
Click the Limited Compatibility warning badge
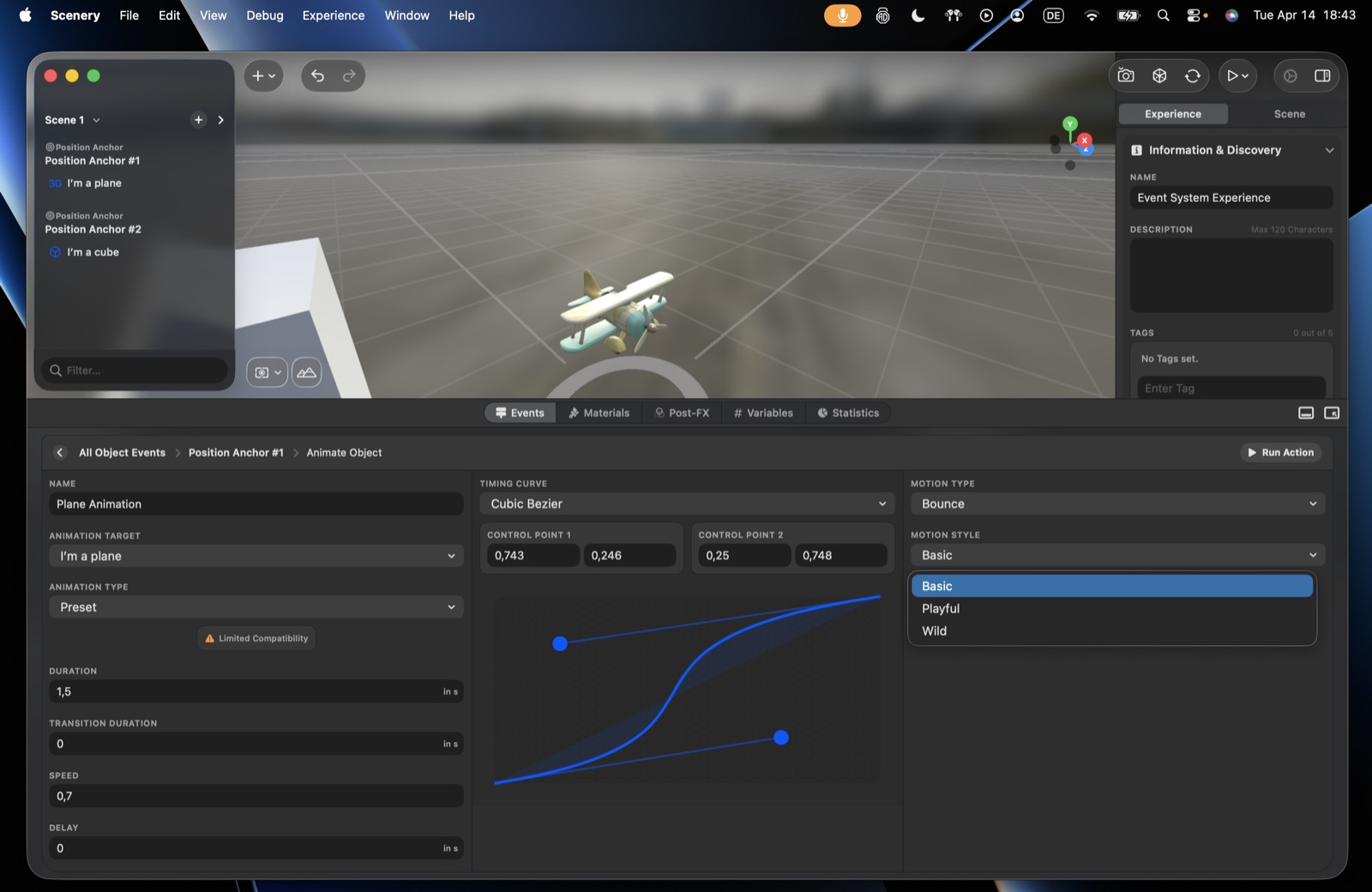[256, 638]
